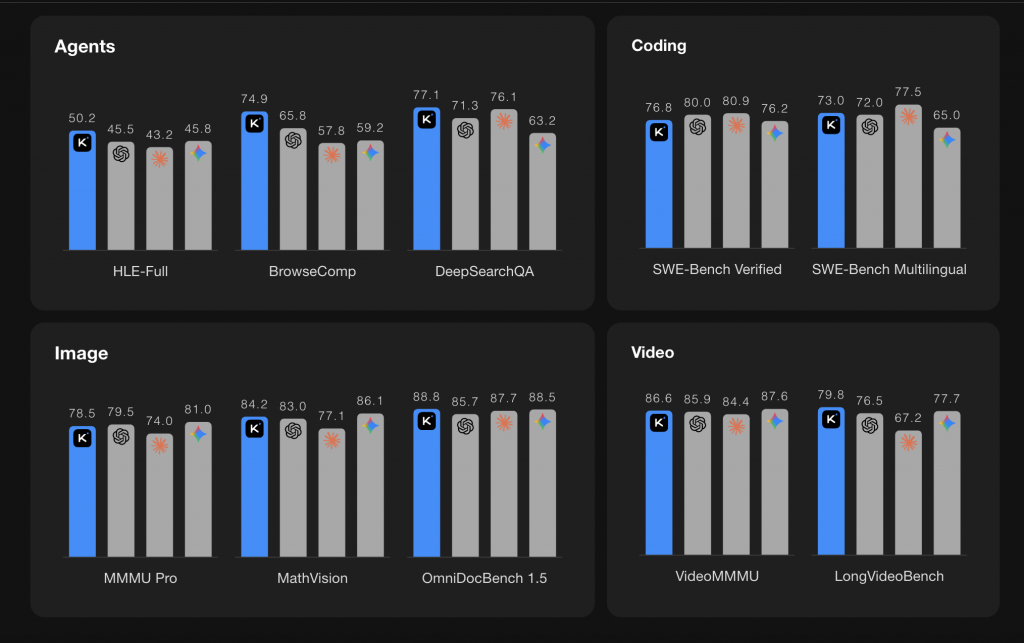Select the Kimi K icon on SWE-Bench Verified
The width and height of the screenshot is (1024, 643).
(x=659, y=132)
